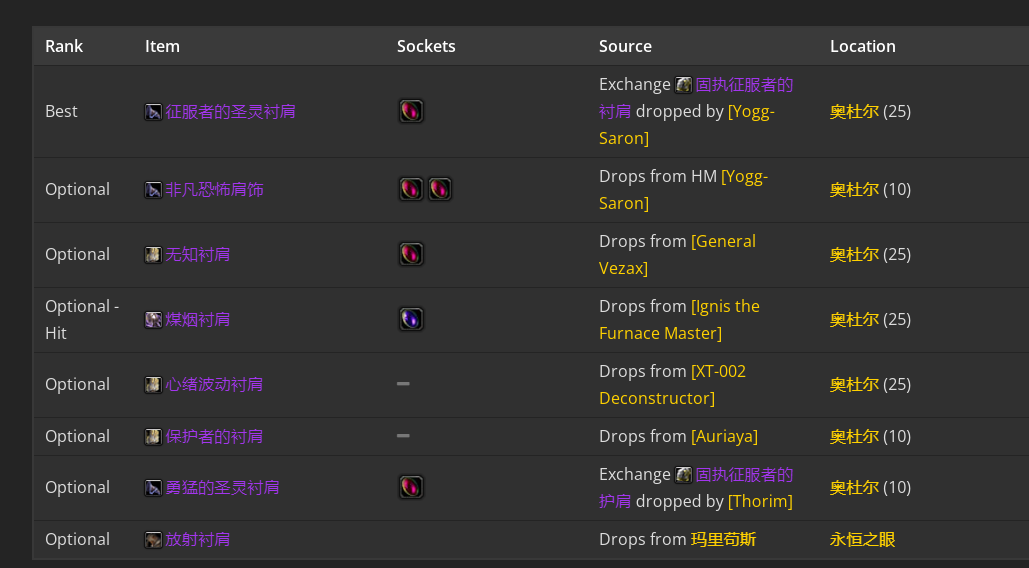This screenshot has height=568, width=1029.
Task: Open the 心绪波动衬肩 item link
Action: (x=214, y=385)
